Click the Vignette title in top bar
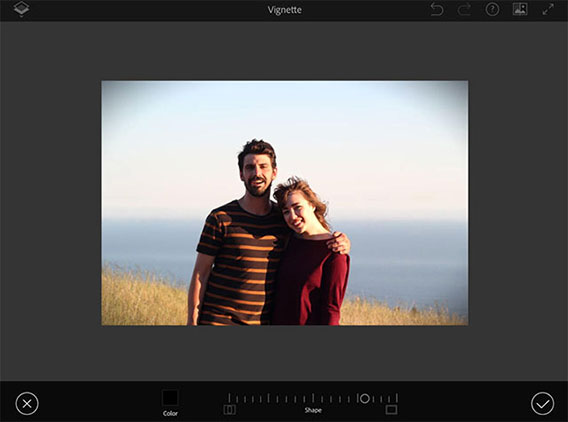This screenshot has width=568, height=422. [x=284, y=10]
